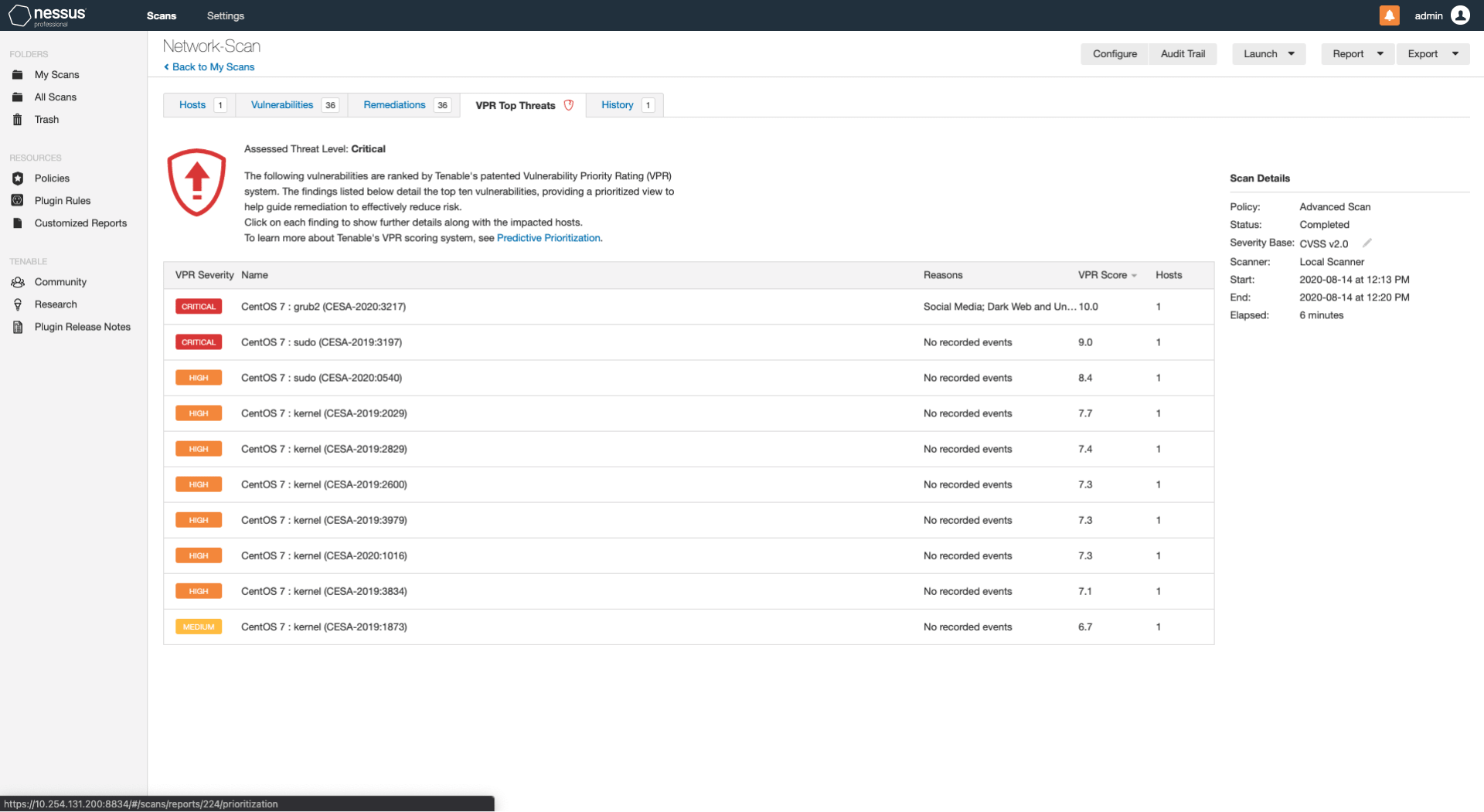Image resolution: width=1484 pixels, height=812 pixels.
Task: Click the Nessus logo in header
Action: (47, 15)
